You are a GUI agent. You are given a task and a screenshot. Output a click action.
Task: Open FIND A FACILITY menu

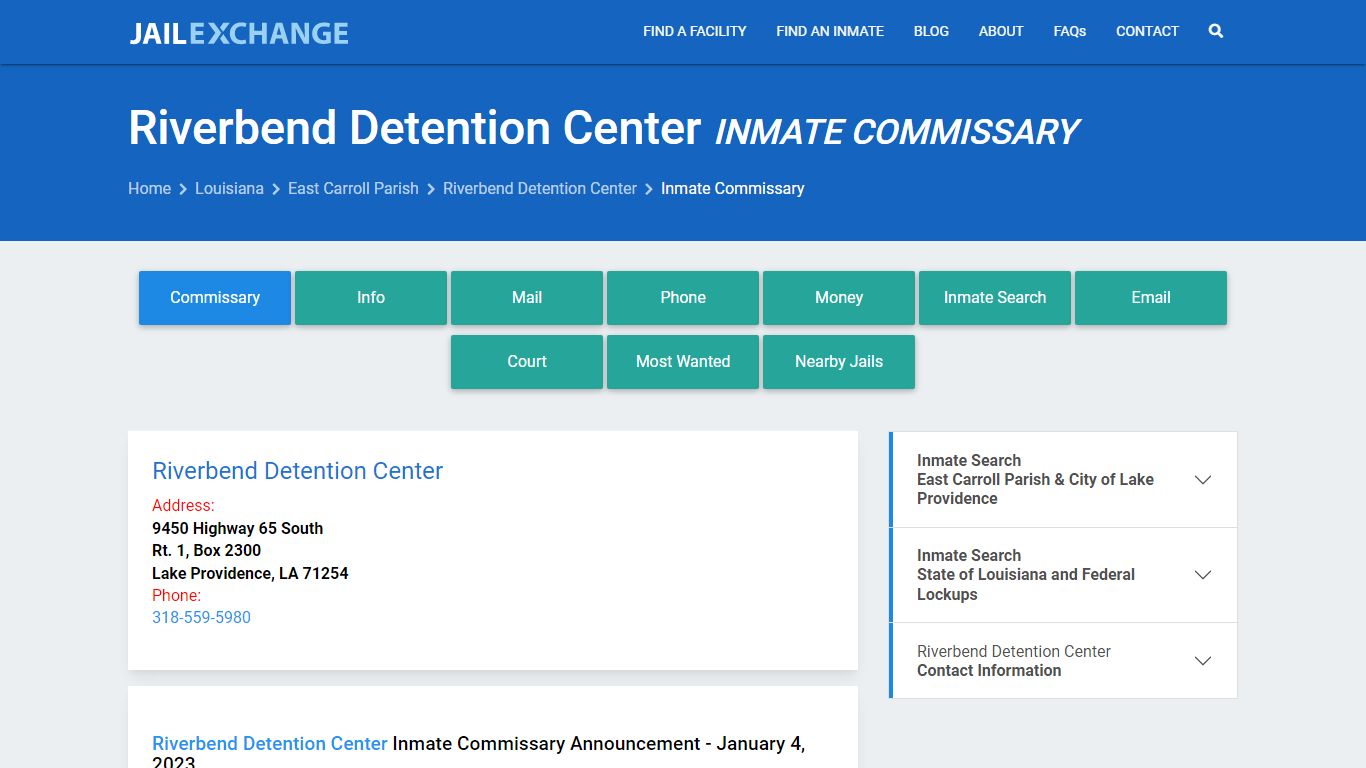point(695,31)
